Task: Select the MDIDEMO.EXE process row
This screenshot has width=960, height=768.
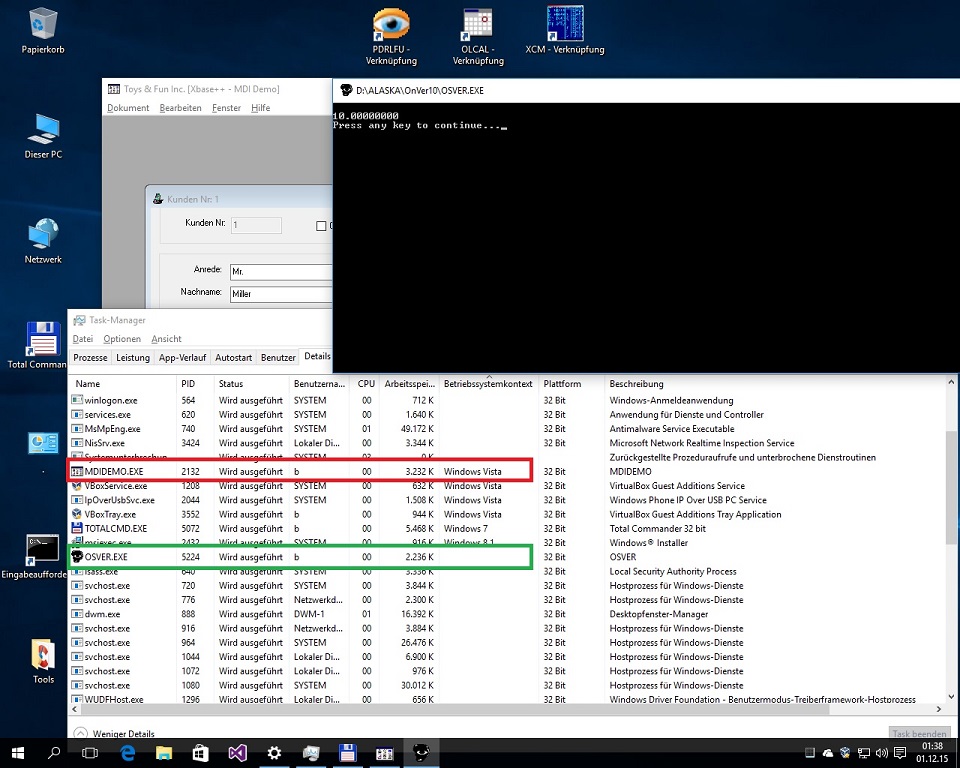Action: click(x=508, y=472)
